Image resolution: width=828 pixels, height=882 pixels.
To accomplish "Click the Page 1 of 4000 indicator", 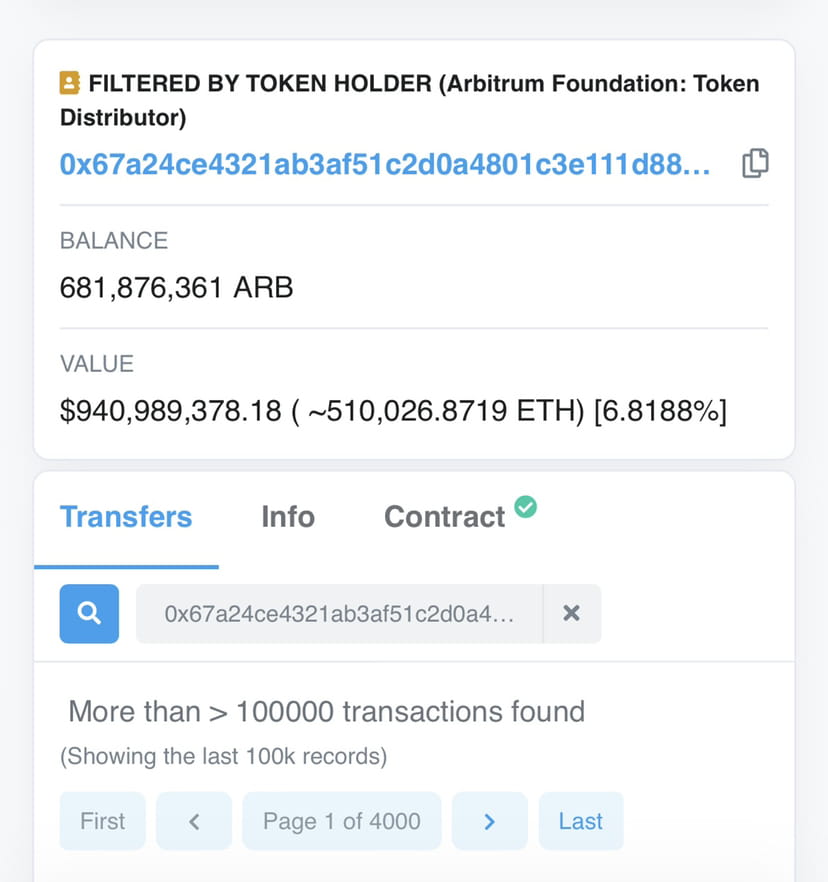I will (x=341, y=820).
